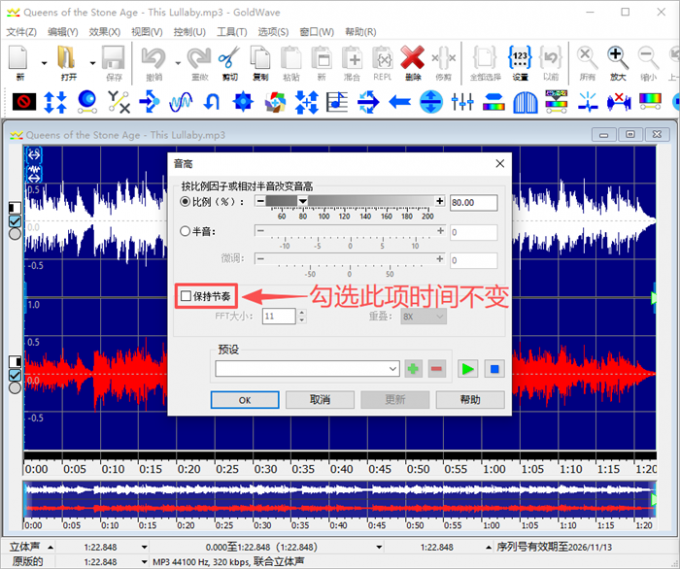Click the blue sine wave effect icon
The height and width of the screenshot is (569, 680).
pyautogui.click(x=180, y=102)
